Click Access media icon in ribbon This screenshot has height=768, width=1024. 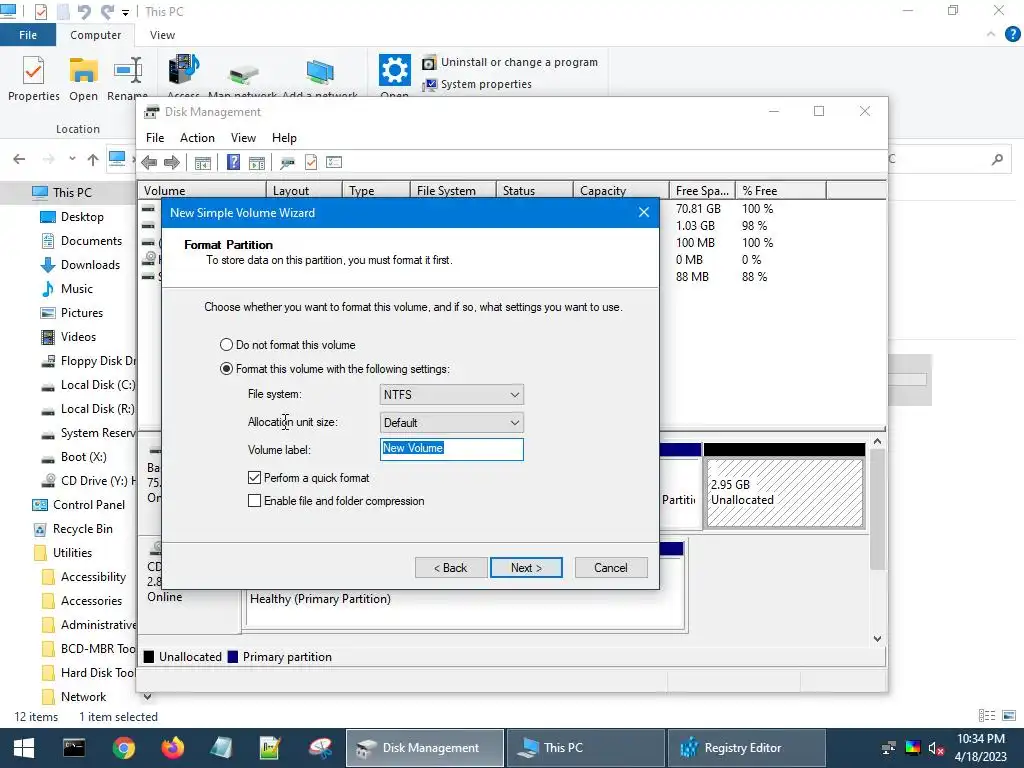pyautogui.click(x=184, y=70)
